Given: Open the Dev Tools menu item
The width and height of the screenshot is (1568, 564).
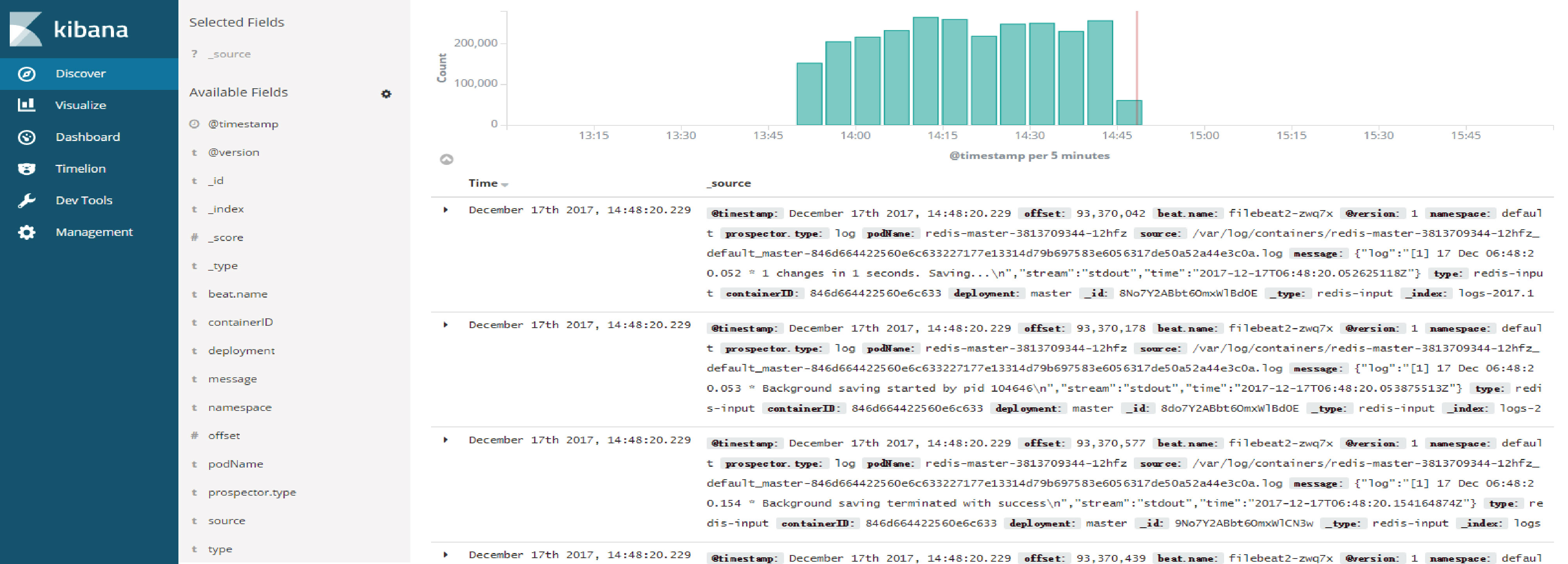Looking at the screenshot, I should tap(89, 200).
